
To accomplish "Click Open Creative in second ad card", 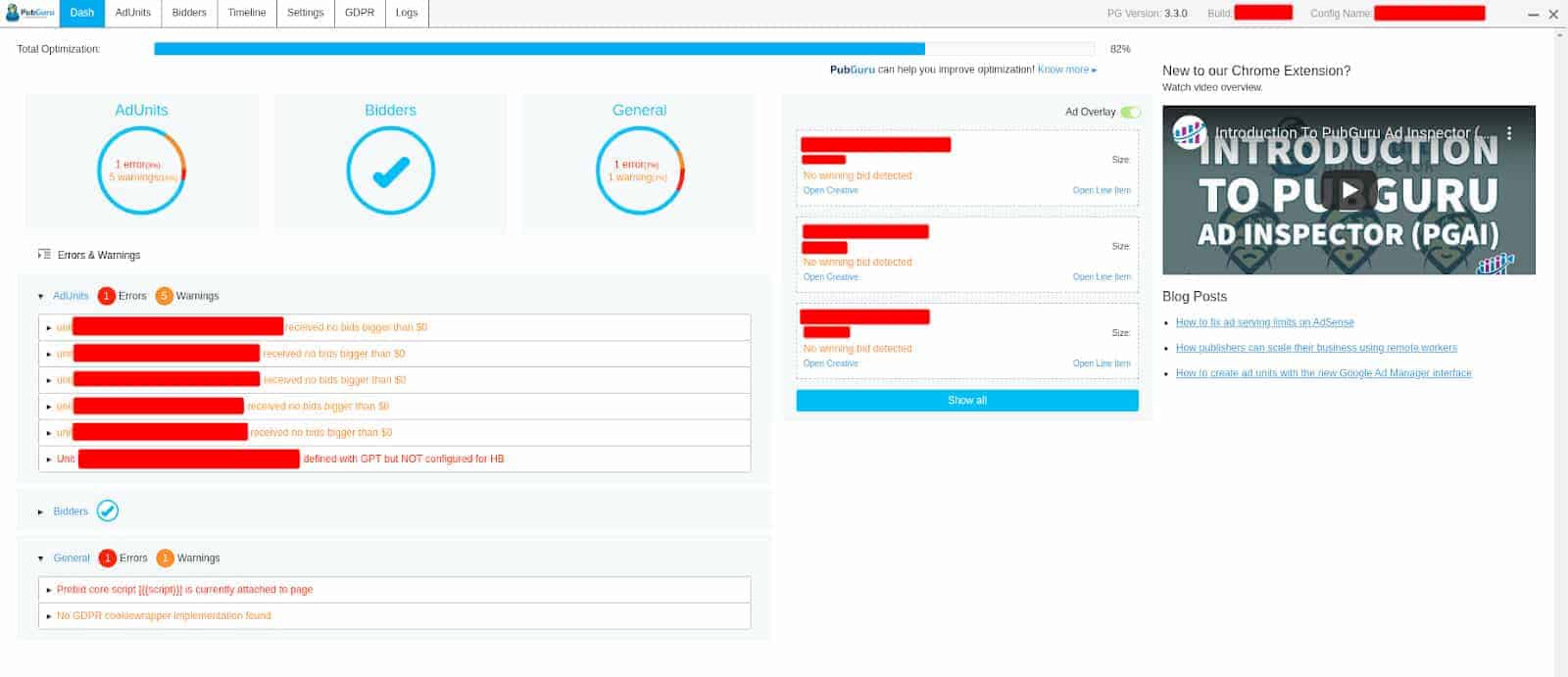I will (x=831, y=277).
